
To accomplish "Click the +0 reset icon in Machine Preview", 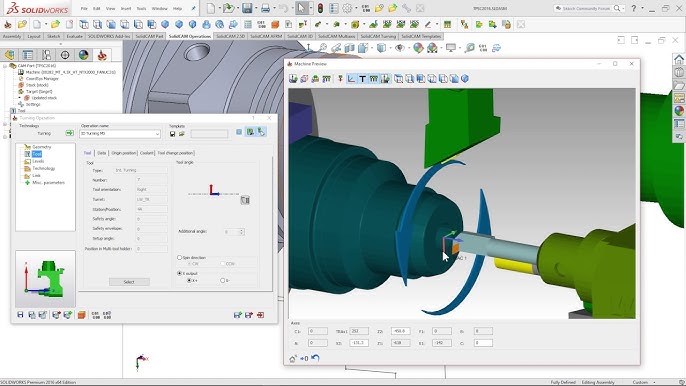I will 304,359.
